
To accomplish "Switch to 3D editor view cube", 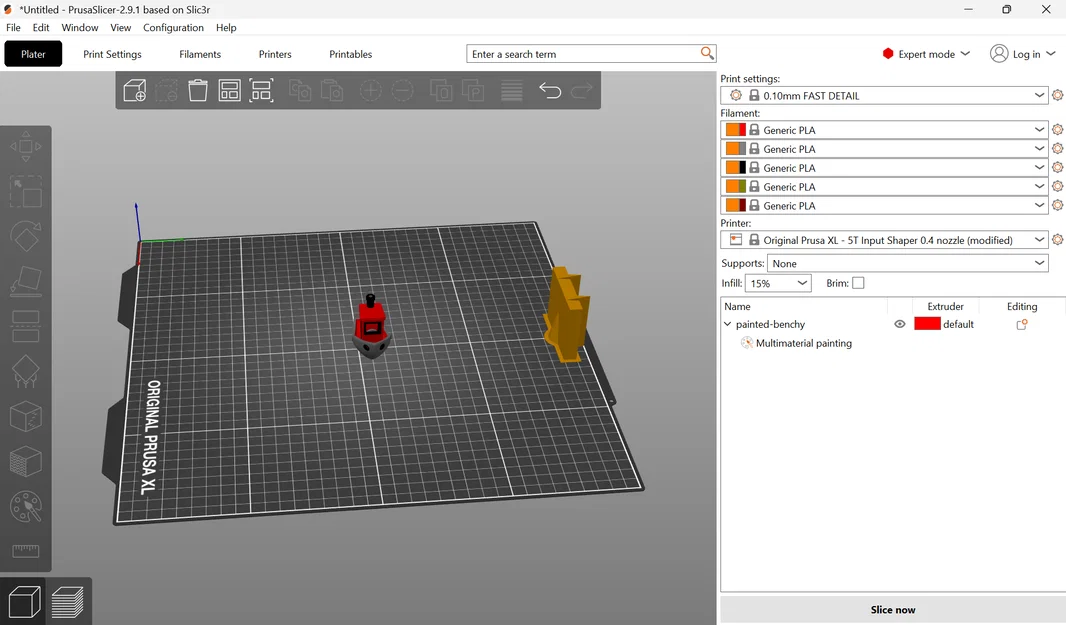I will coord(24,602).
